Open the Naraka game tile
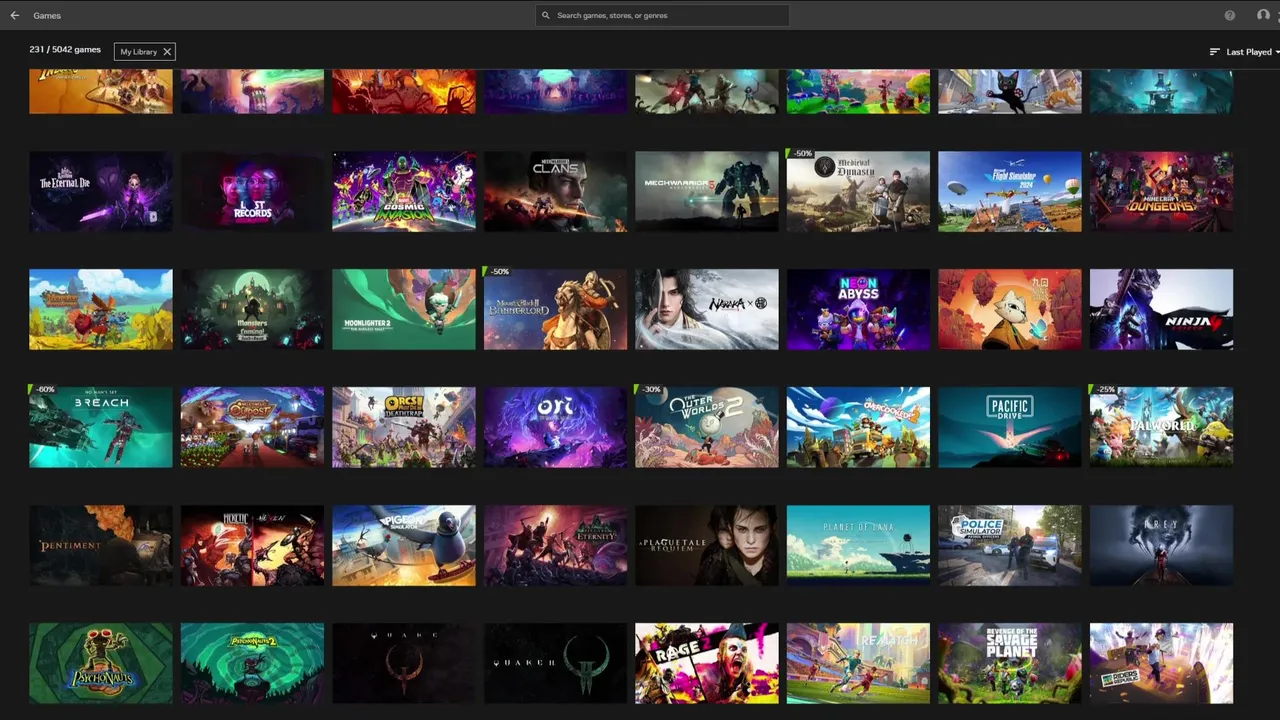Image resolution: width=1280 pixels, height=720 pixels. point(707,309)
